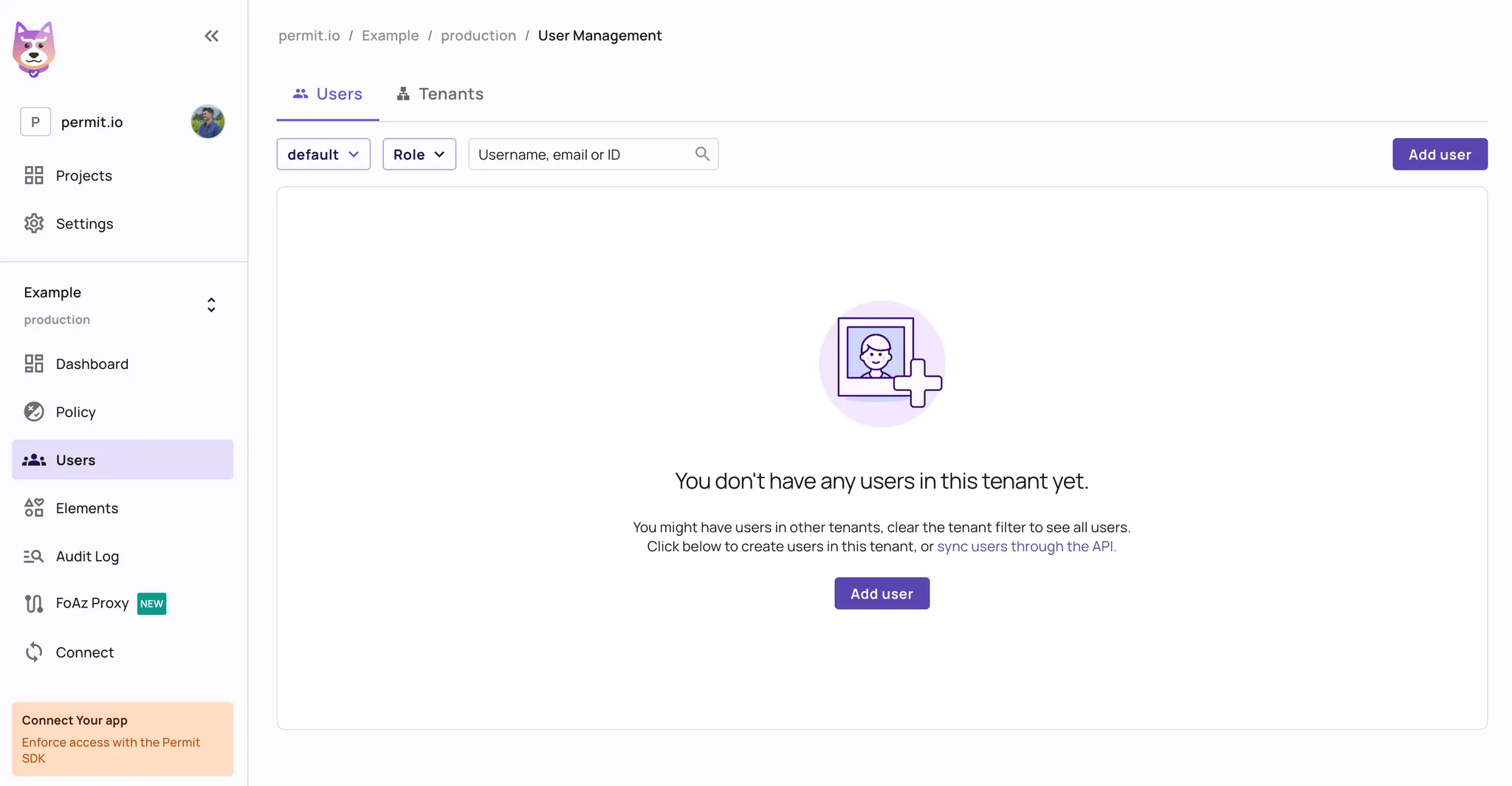
Task: Collapse the sidebar with double-chevron icon
Action: tap(211, 36)
